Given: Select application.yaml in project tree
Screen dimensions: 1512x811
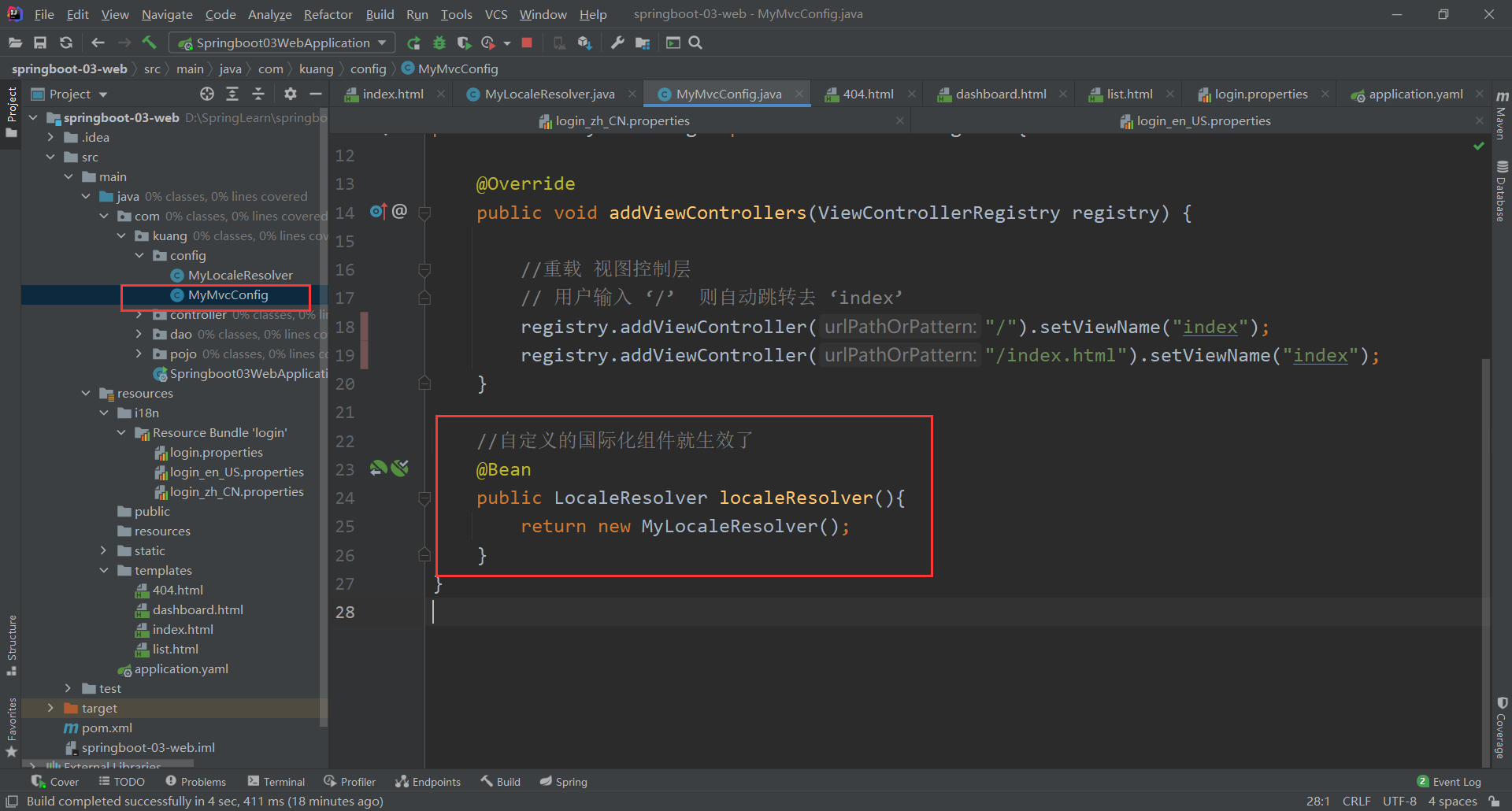Looking at the screenshot, I should (x=181, y=669).
